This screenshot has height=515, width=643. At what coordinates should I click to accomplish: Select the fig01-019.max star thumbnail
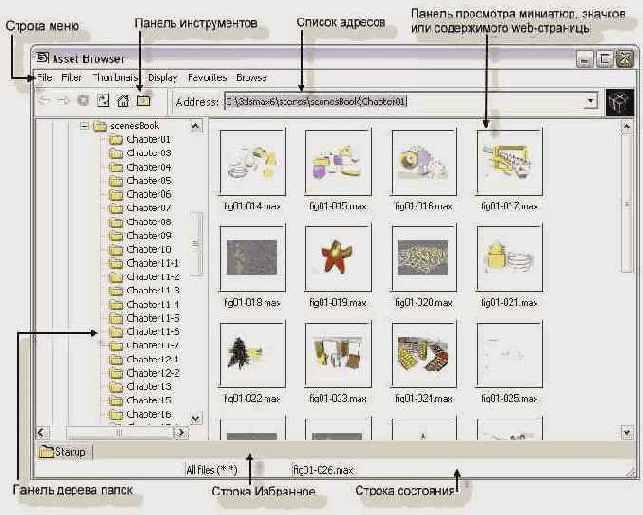point(338,258)
